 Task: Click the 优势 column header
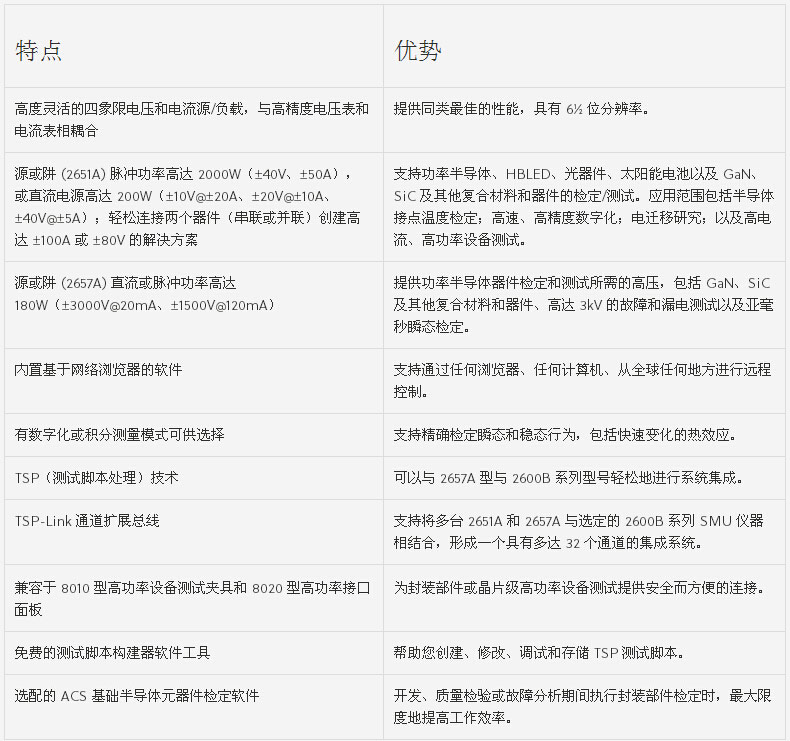(x=418, y=51)
